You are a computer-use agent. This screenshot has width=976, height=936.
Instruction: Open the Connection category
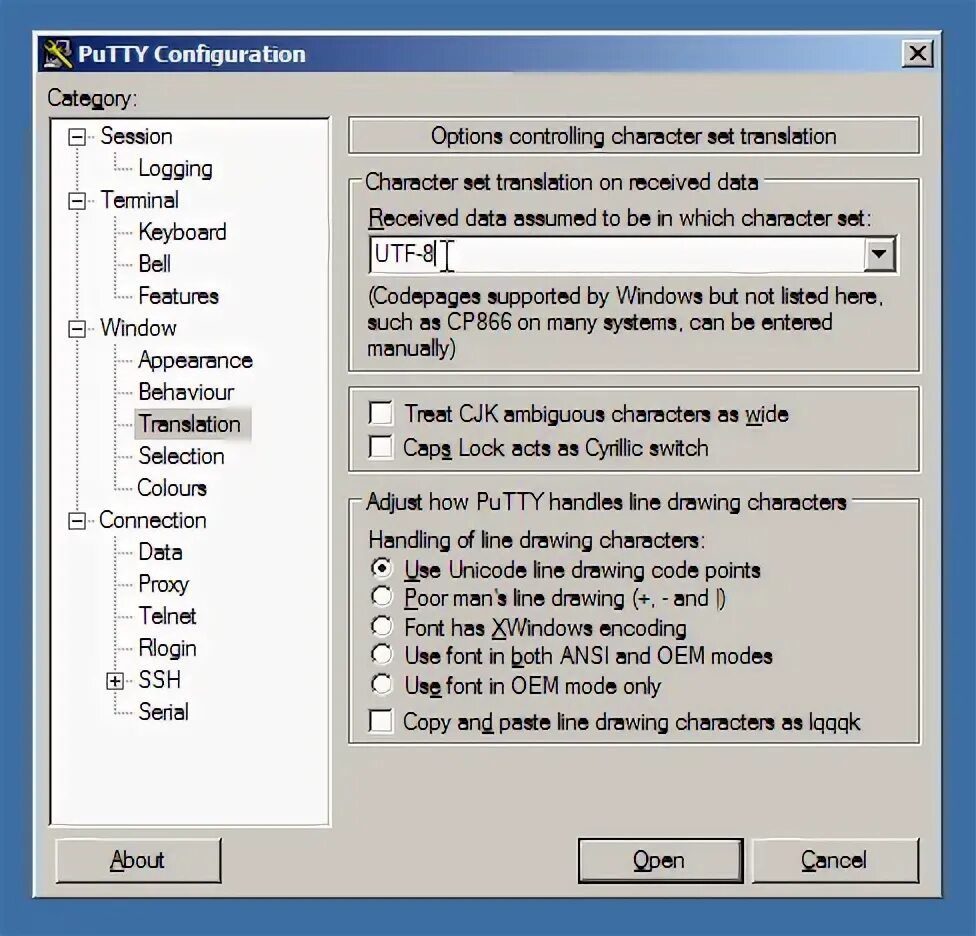click(153, 520)
